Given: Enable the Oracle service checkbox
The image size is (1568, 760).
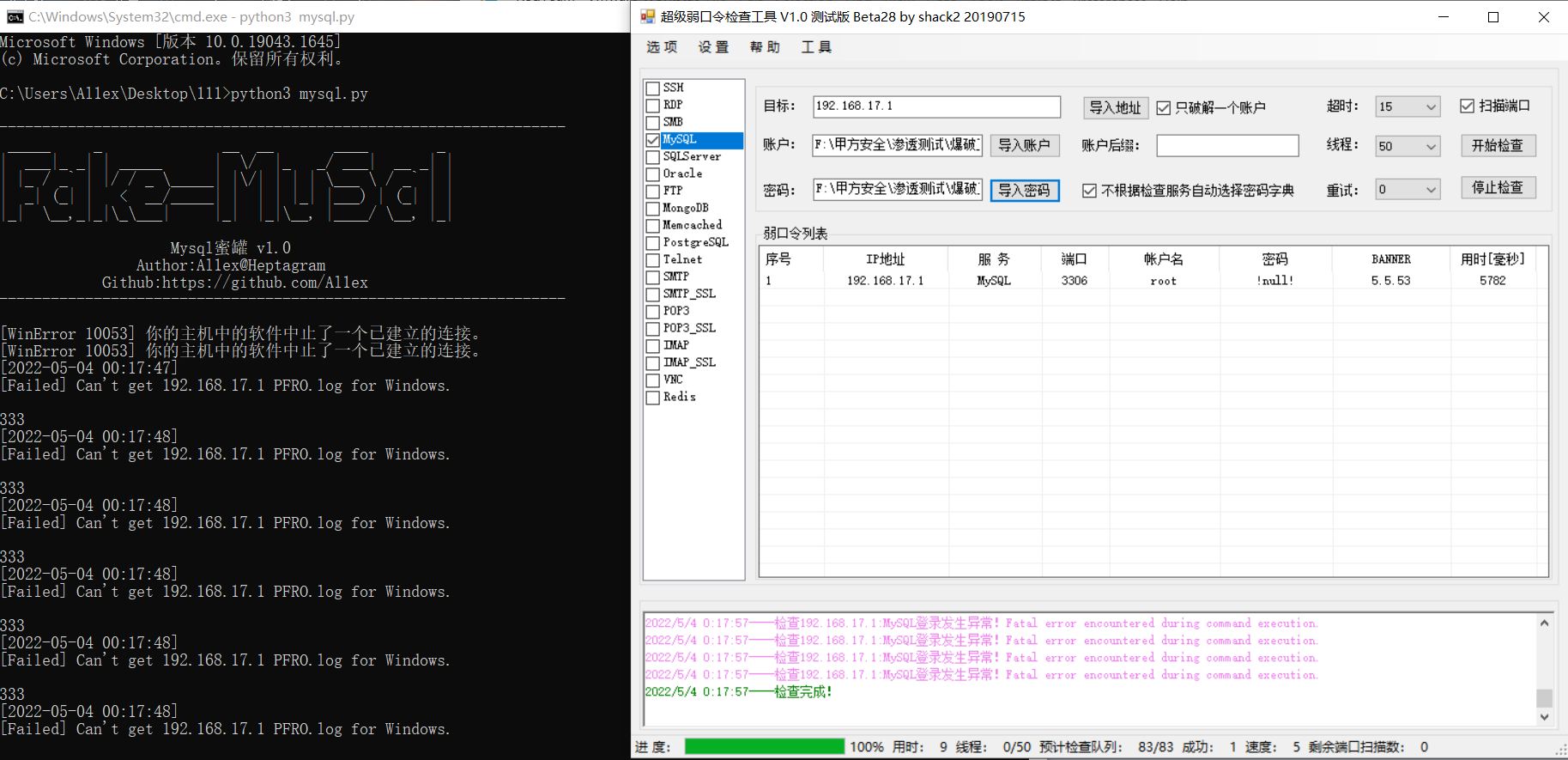Looking at the screenshot, I should (x=653, y=174).
